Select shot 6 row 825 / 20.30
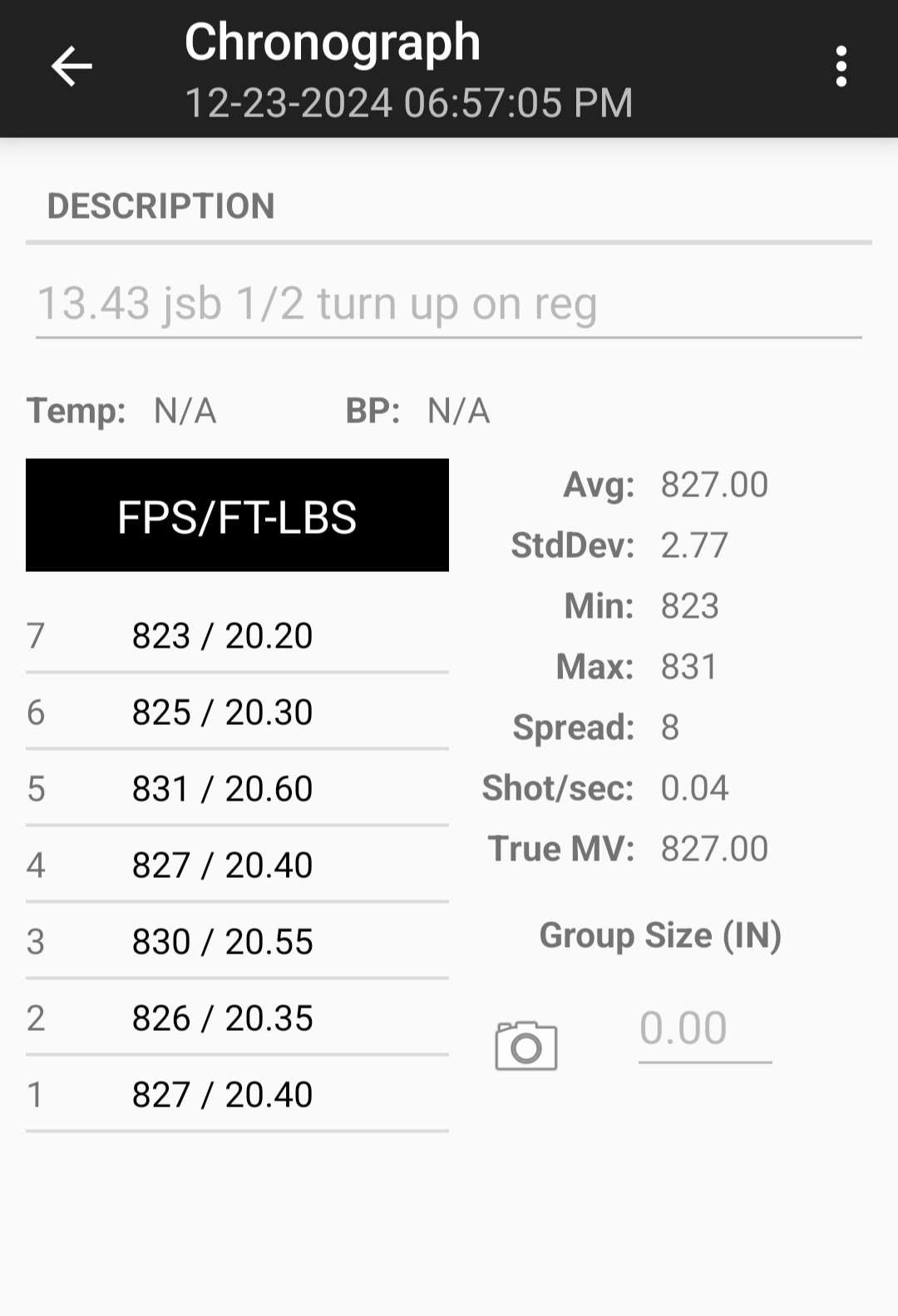This screenshot has width=898, height=1316. 237,712
